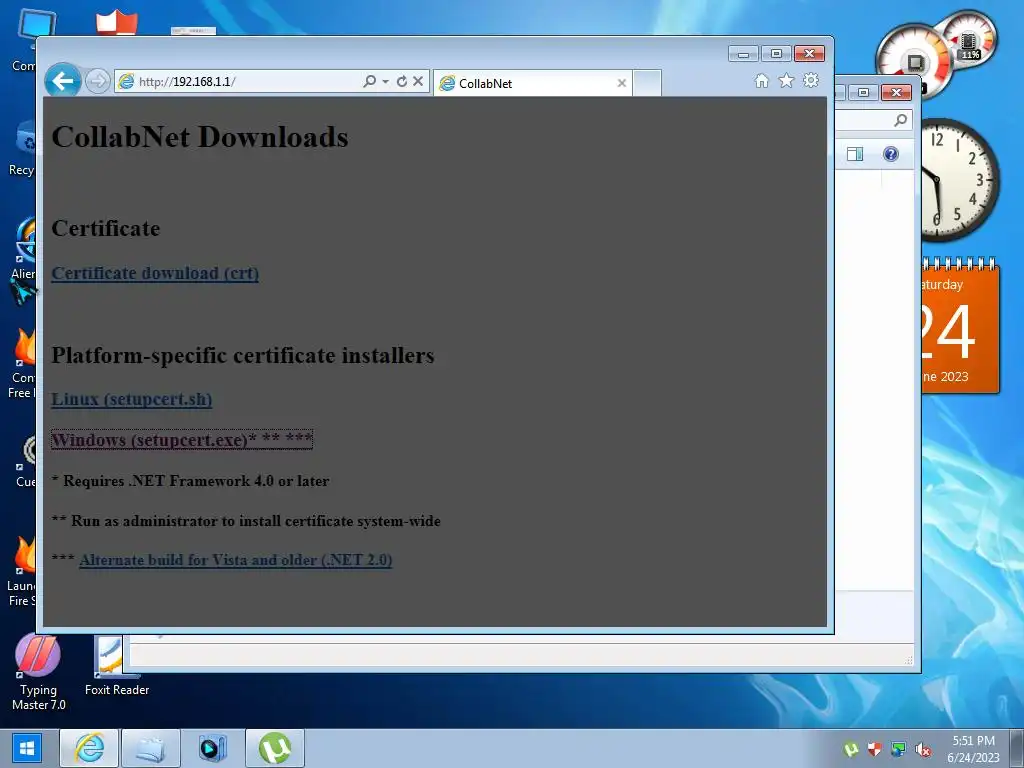Click red security shield tray icon

click(x=874, y=749)
